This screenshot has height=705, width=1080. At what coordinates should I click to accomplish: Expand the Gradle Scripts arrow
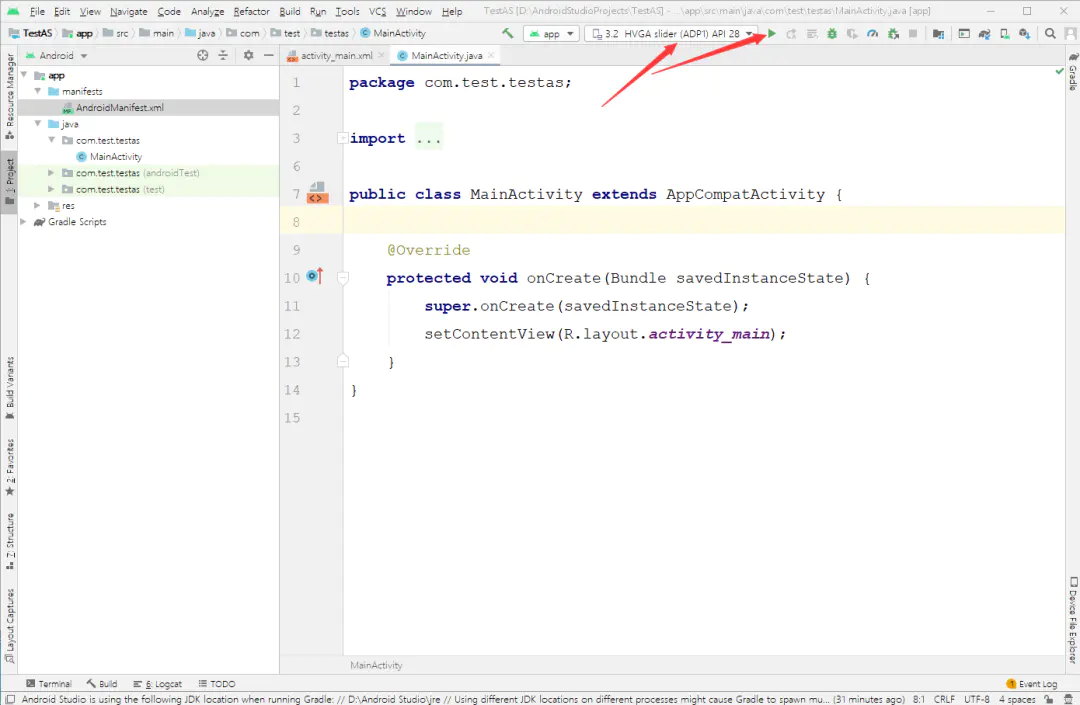[x=23, y=222]
